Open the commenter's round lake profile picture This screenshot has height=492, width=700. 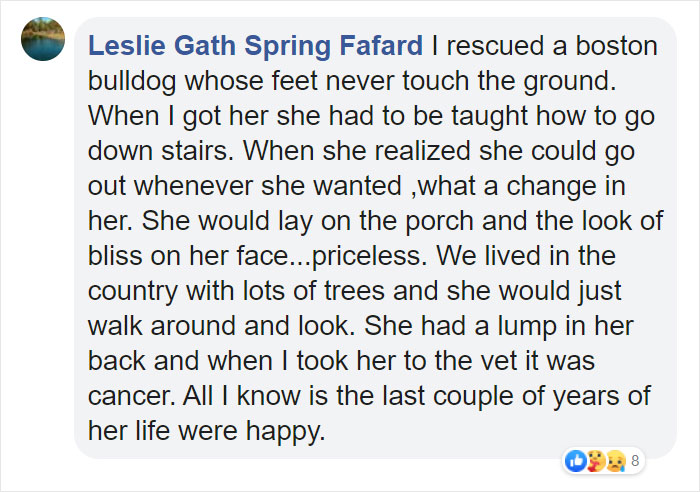[x=43, y=39]
